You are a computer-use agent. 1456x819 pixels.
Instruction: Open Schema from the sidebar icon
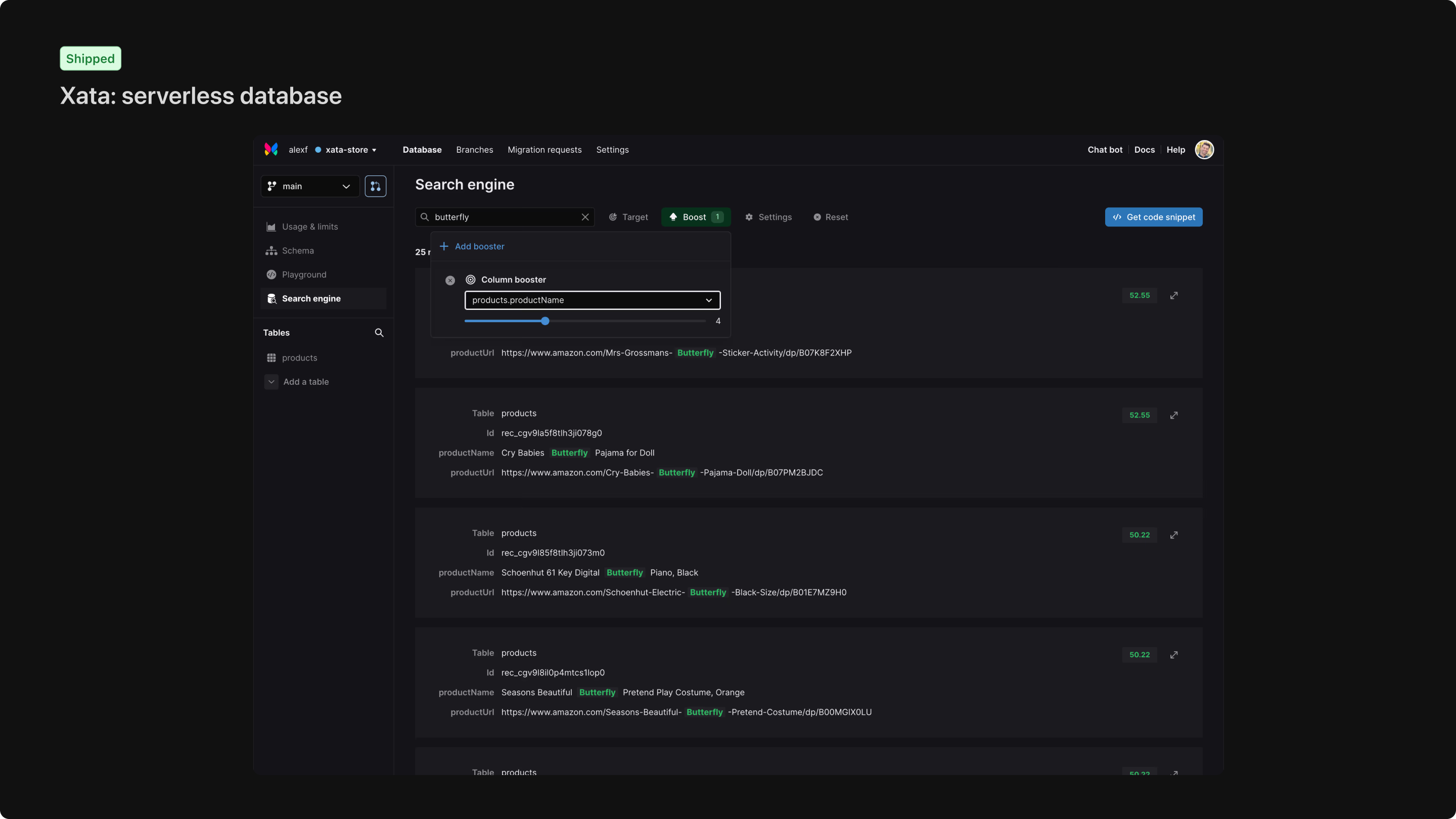pyautogui.click(x=271, y=250)
